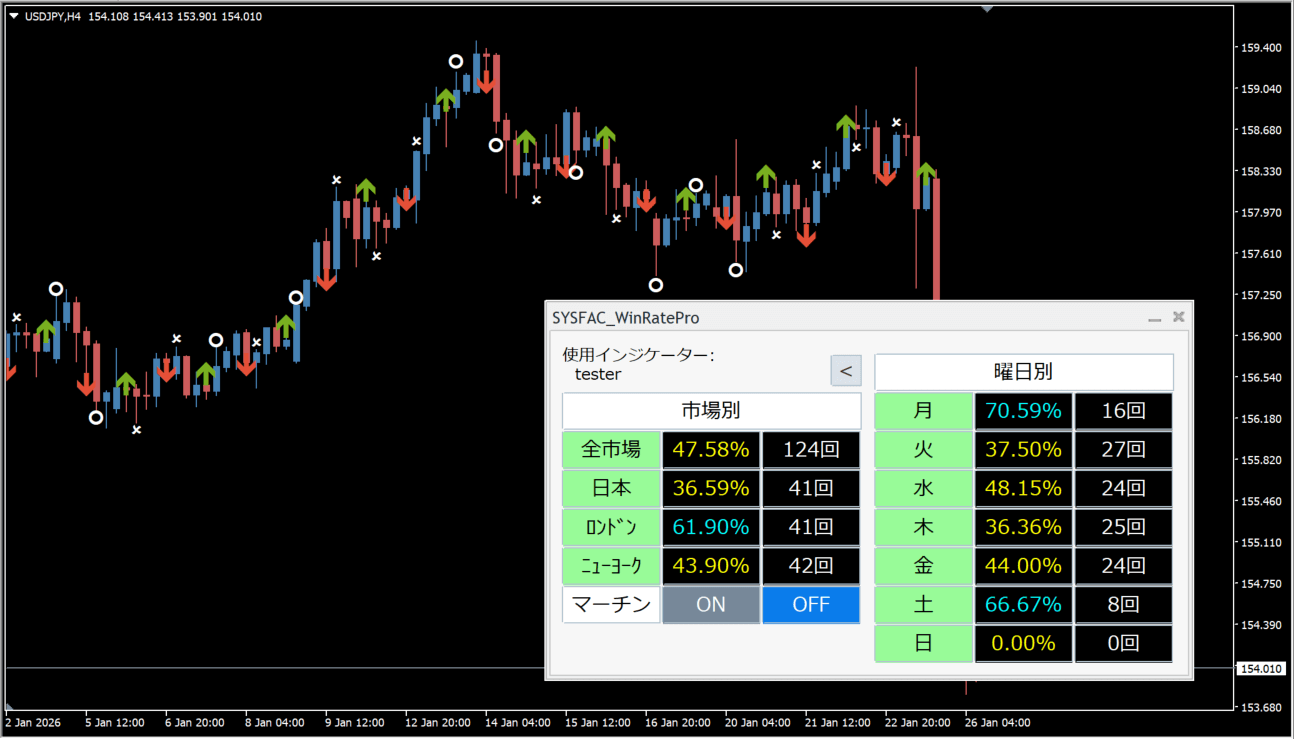Enable マーチン by clicking ON
1294x739 pixels.
(x=710, y=604)
